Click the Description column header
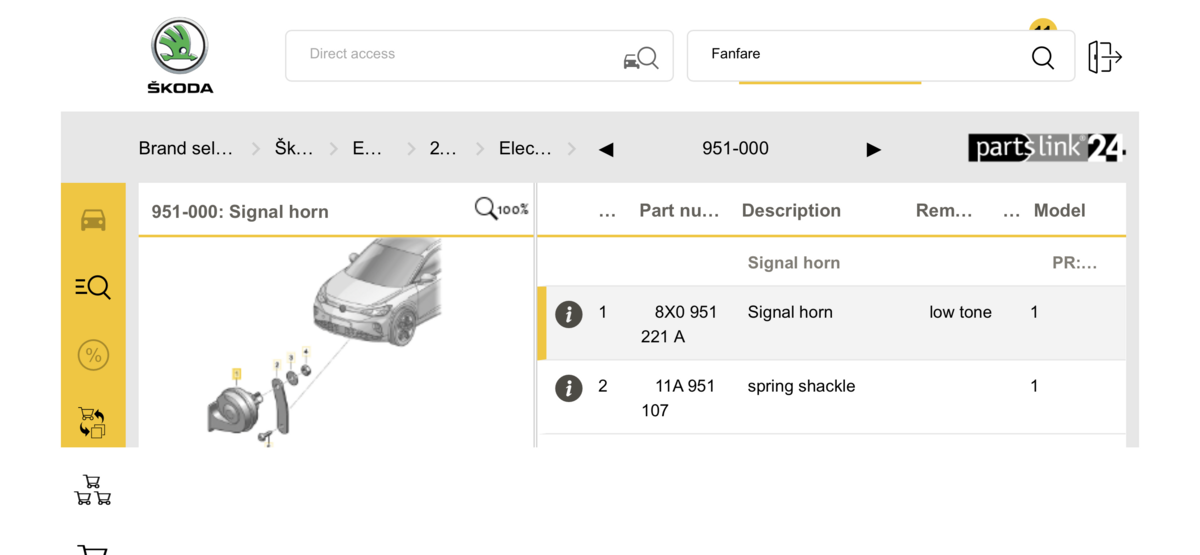This screenshot has height=555, width=1200. click(x=791, y=211)
